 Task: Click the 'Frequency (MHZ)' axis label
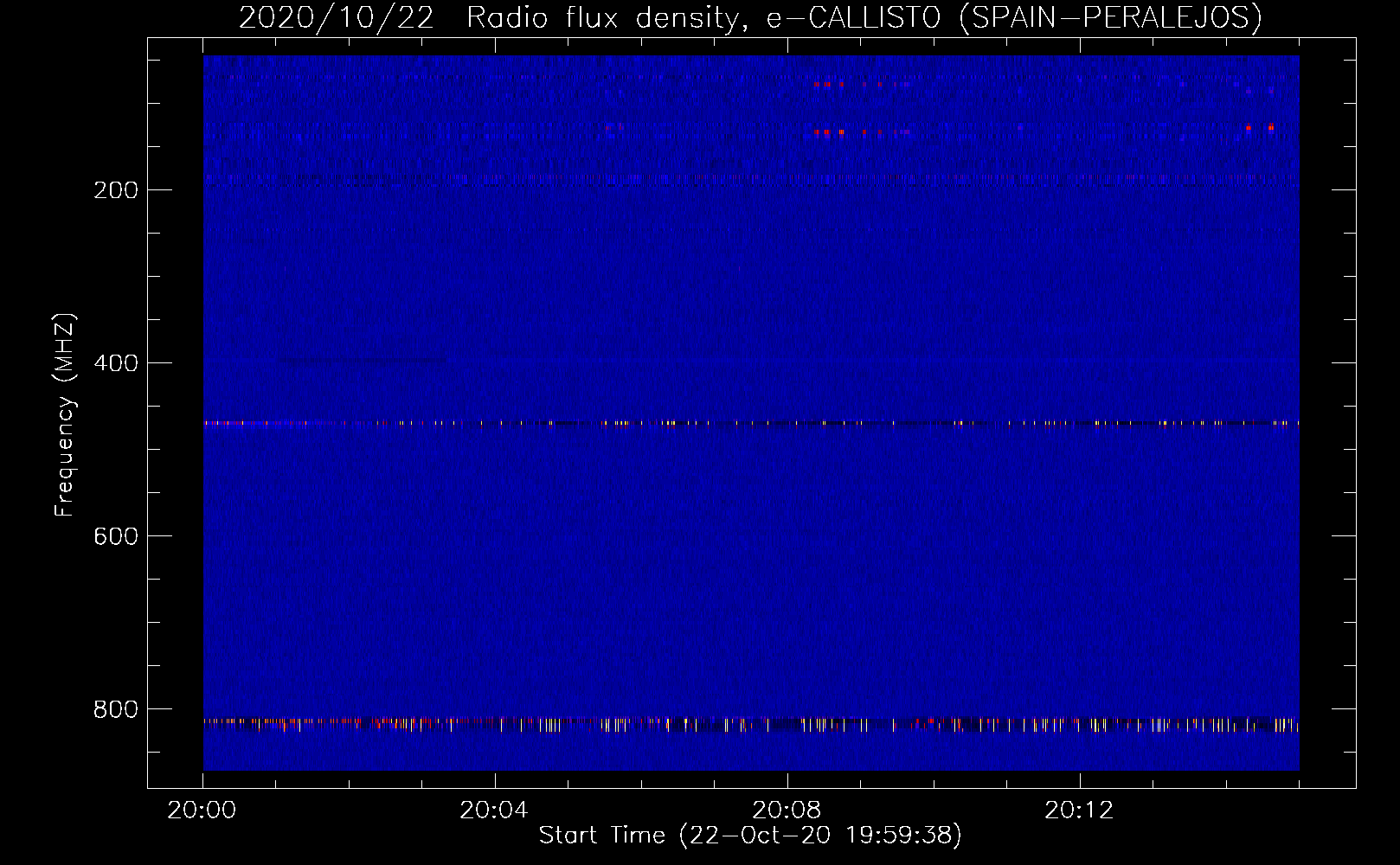(x=65, y=414)
